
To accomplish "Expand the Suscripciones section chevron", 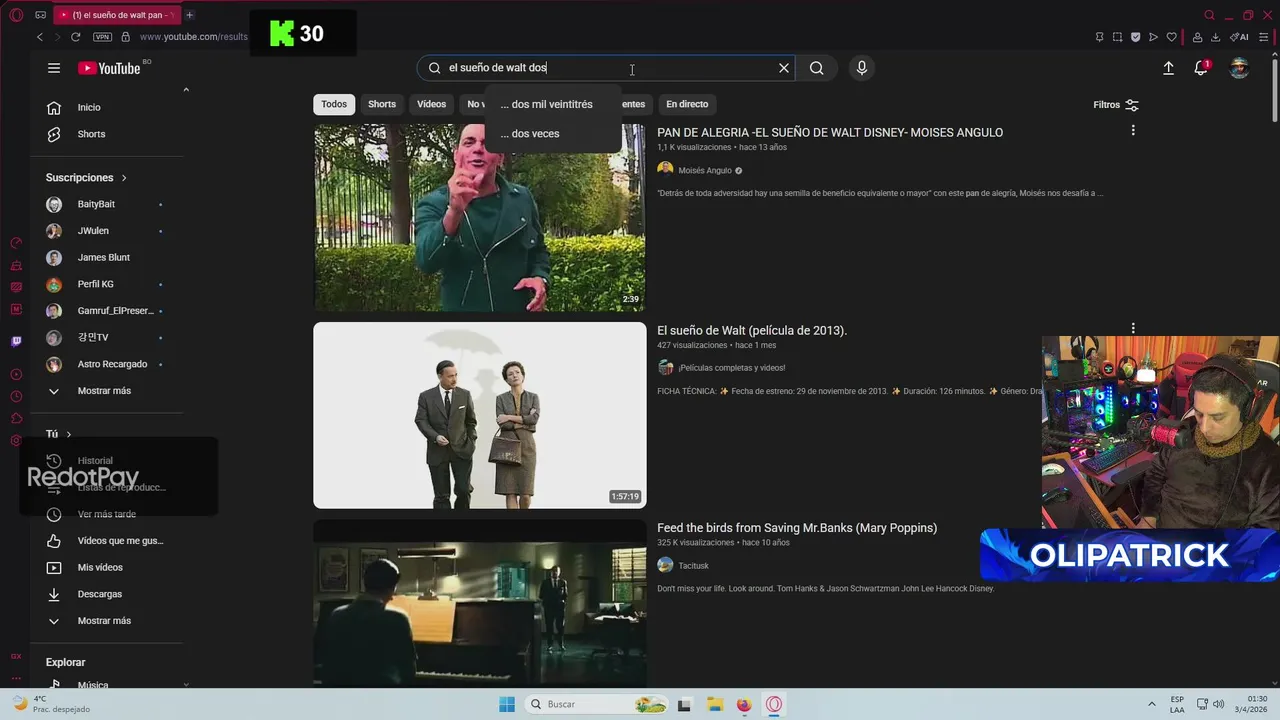I will tap(124, 178).
